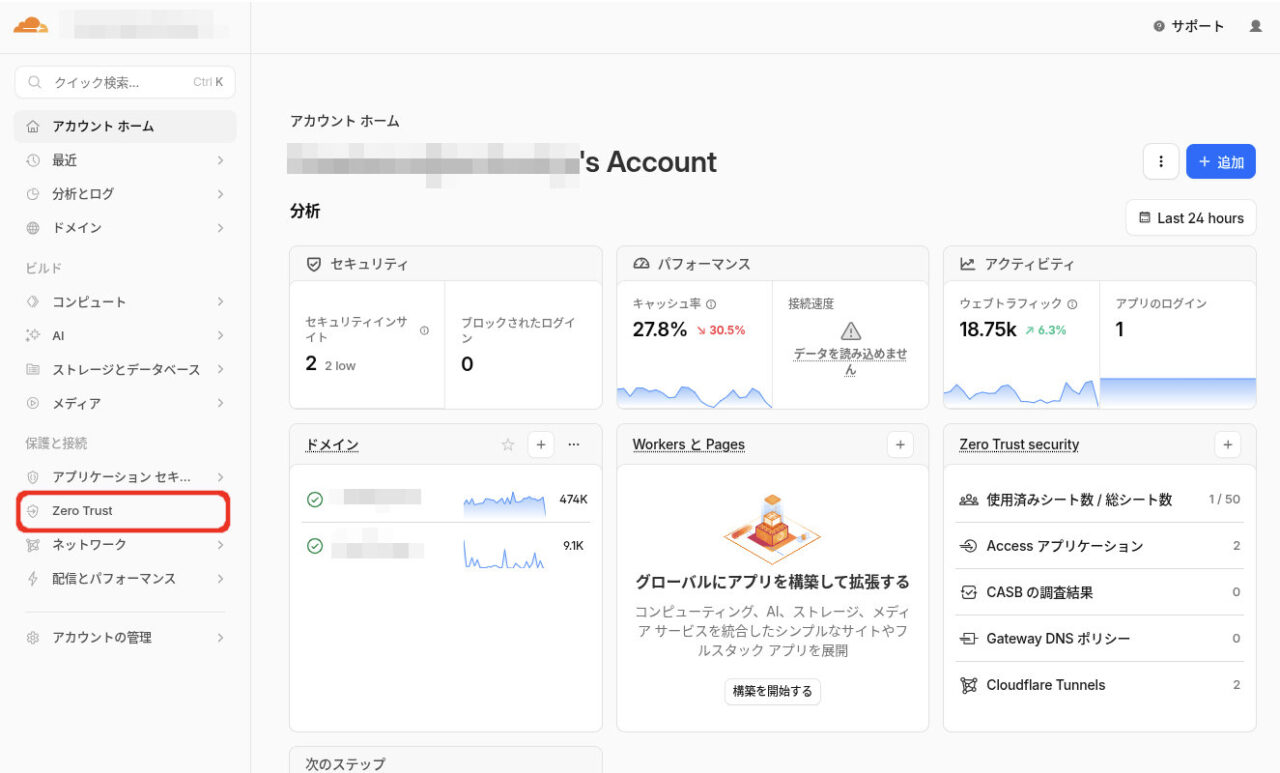Click info icon next to セキュリティインサイト
This screenshot has width=1280, height=773.
click(424, 330)
